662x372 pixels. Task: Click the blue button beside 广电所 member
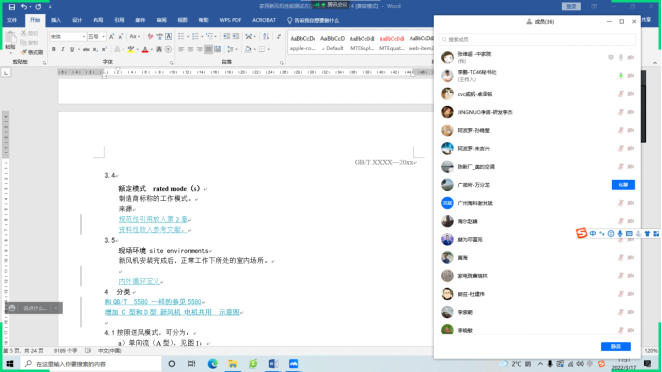623,185
